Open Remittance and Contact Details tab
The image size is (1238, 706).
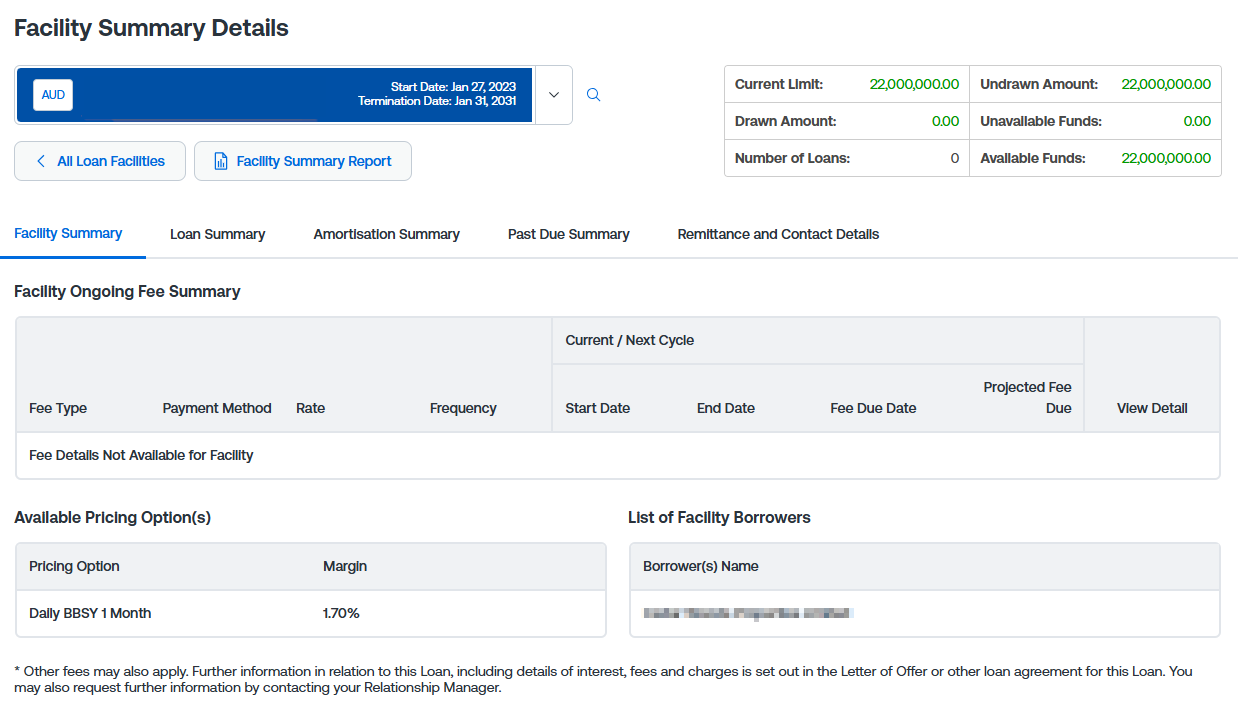(778, 234)
